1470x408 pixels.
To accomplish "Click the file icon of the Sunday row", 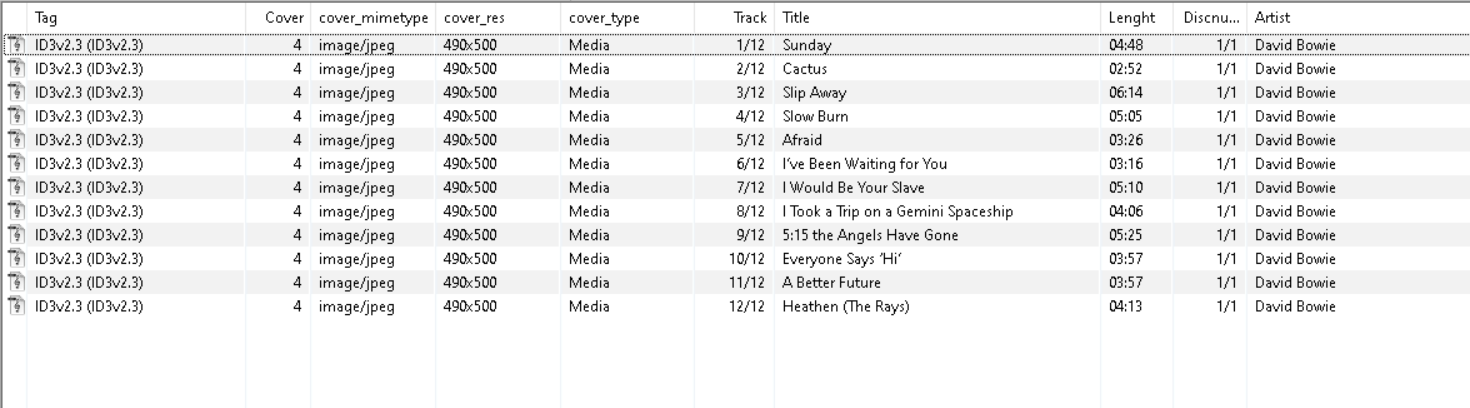I will (15, 45).
